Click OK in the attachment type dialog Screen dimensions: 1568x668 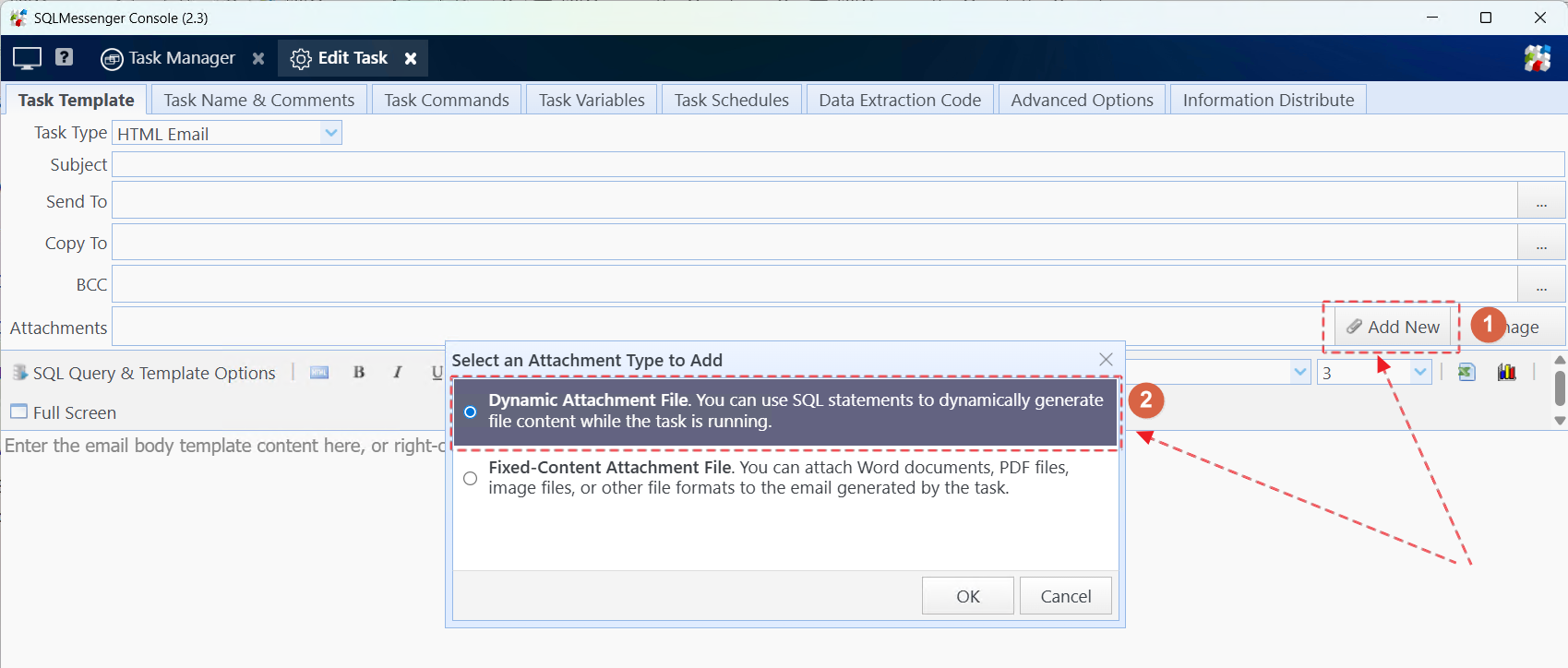[968, 596]
